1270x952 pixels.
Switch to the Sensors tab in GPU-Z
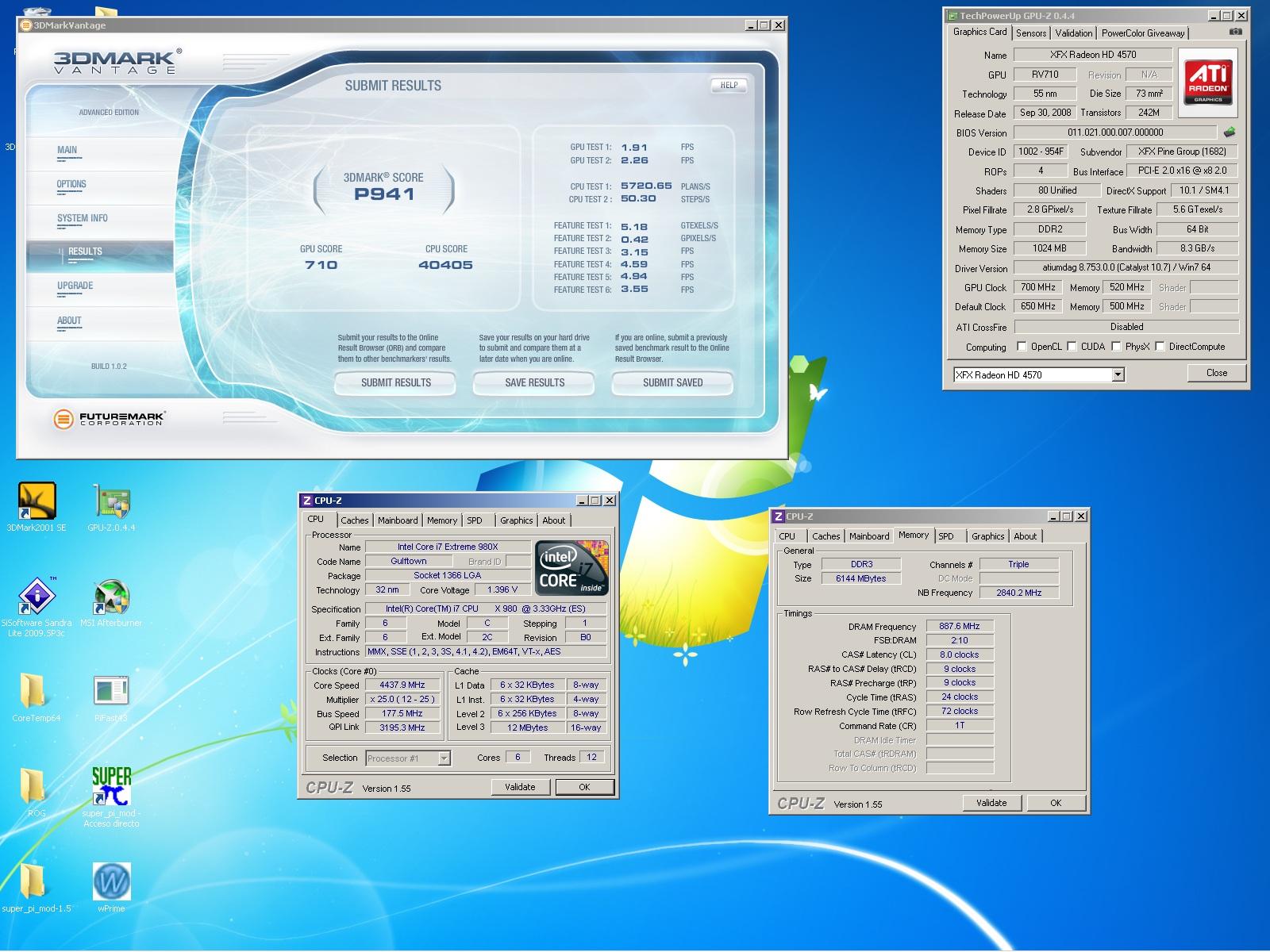1030,33
